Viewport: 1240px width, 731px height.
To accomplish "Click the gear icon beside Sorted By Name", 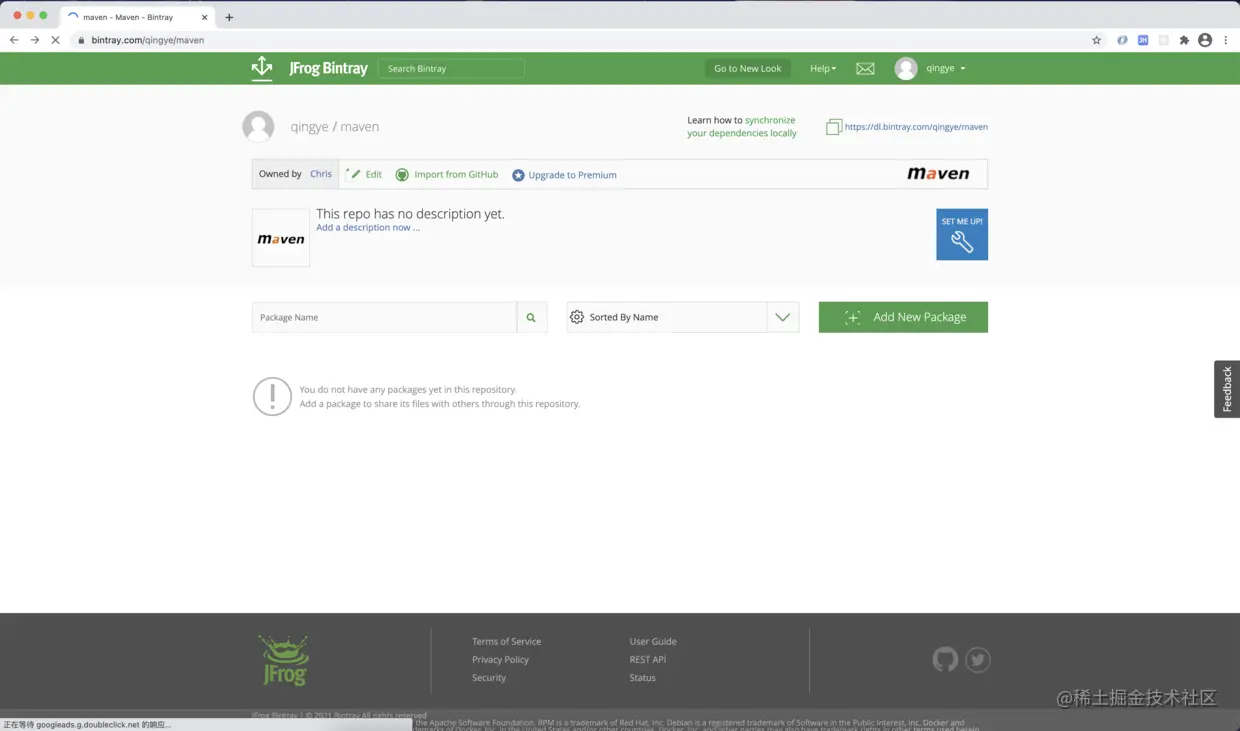I will [x=577, y=317].
